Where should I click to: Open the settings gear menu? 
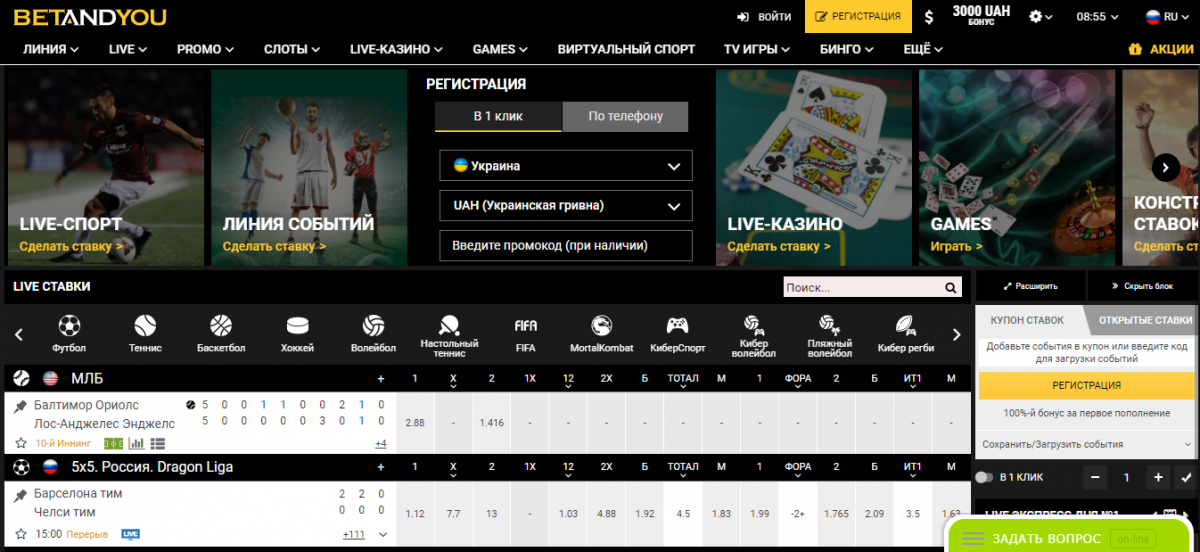tap(1042, 17)
